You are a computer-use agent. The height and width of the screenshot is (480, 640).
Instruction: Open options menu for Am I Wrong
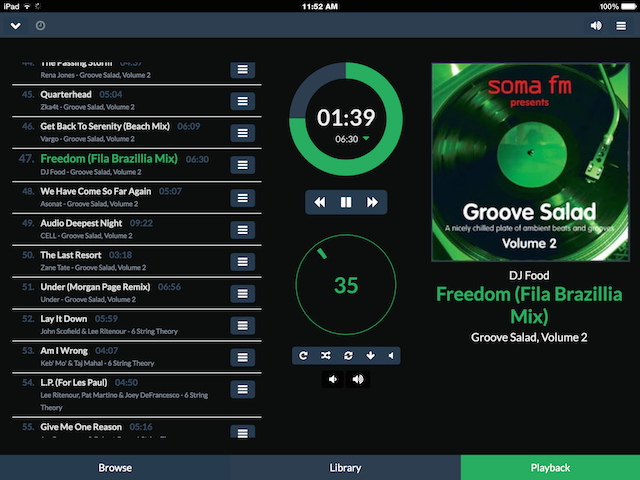[242, 357]
